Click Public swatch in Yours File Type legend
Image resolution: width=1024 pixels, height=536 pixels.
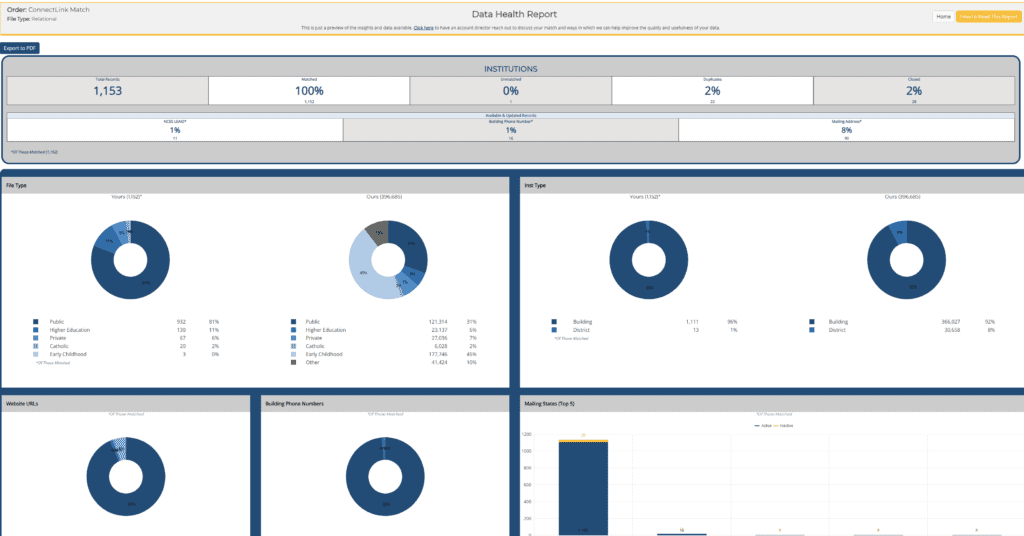pyautogui.click(x=37, y=322)
